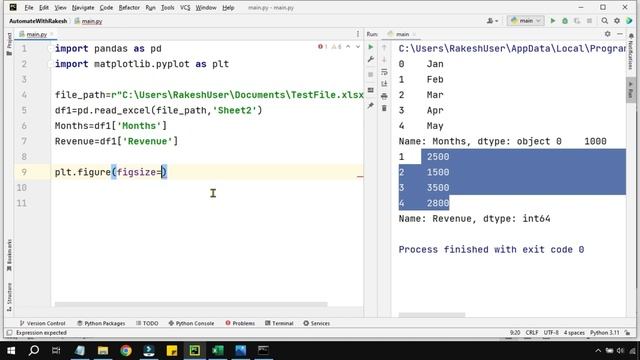Viewport: 640px width, 360px height.
Task: Select the main.py editor tab
Action: pos(35,34)
